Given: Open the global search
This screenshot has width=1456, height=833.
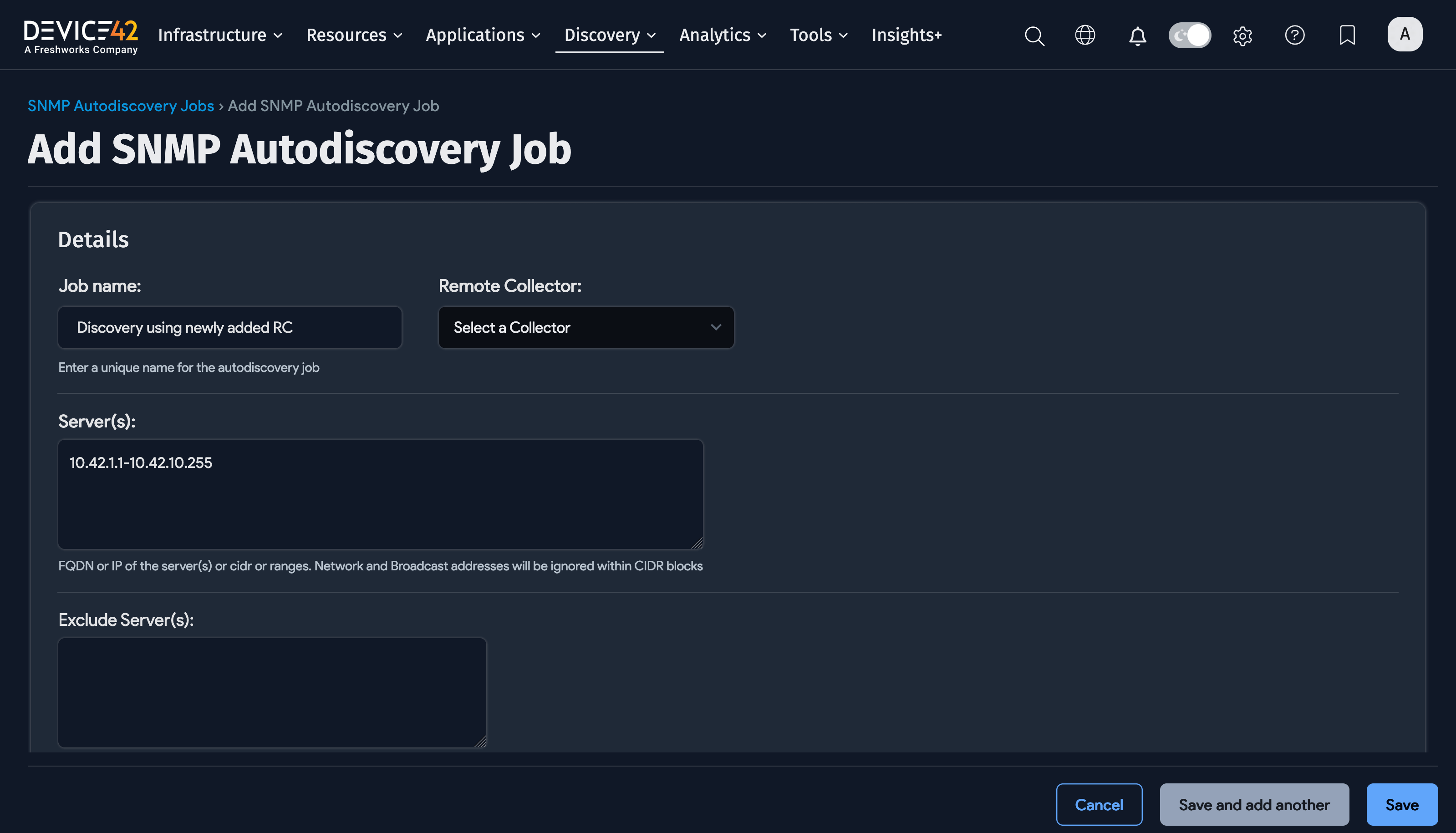Looking at the screenshot, I should pyautogui.click(x=1034, y=36).
